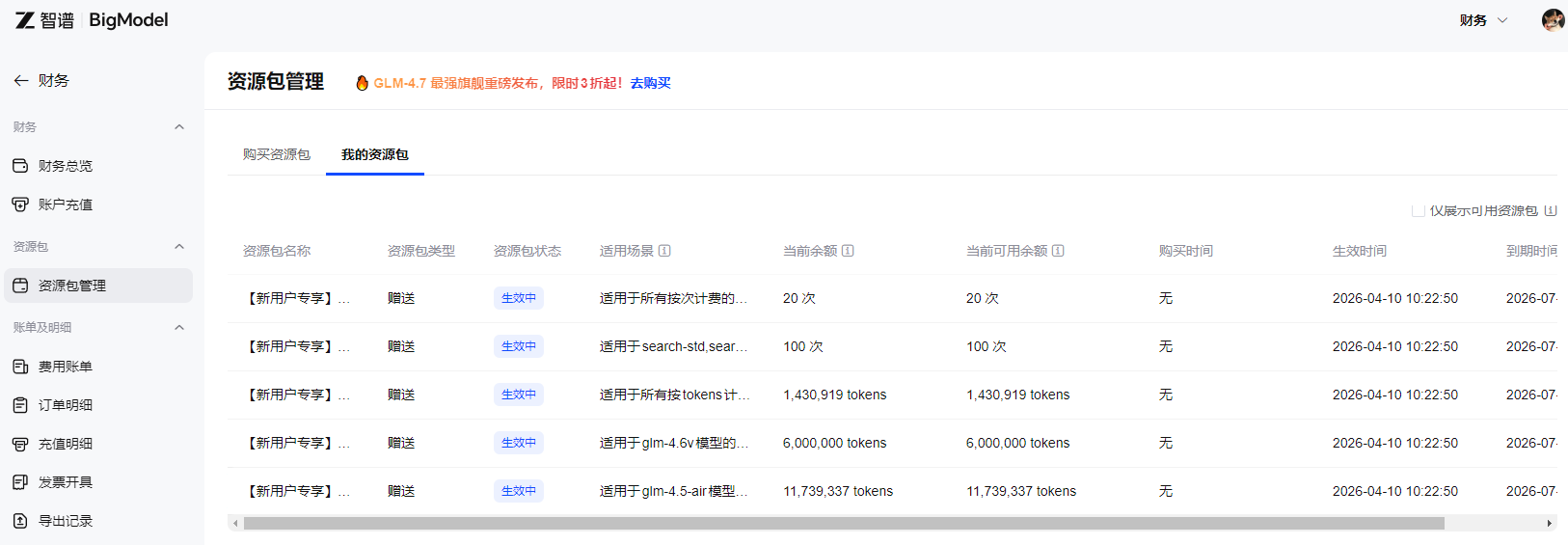Click the info icon beside 适用场景

pos(664,251)
